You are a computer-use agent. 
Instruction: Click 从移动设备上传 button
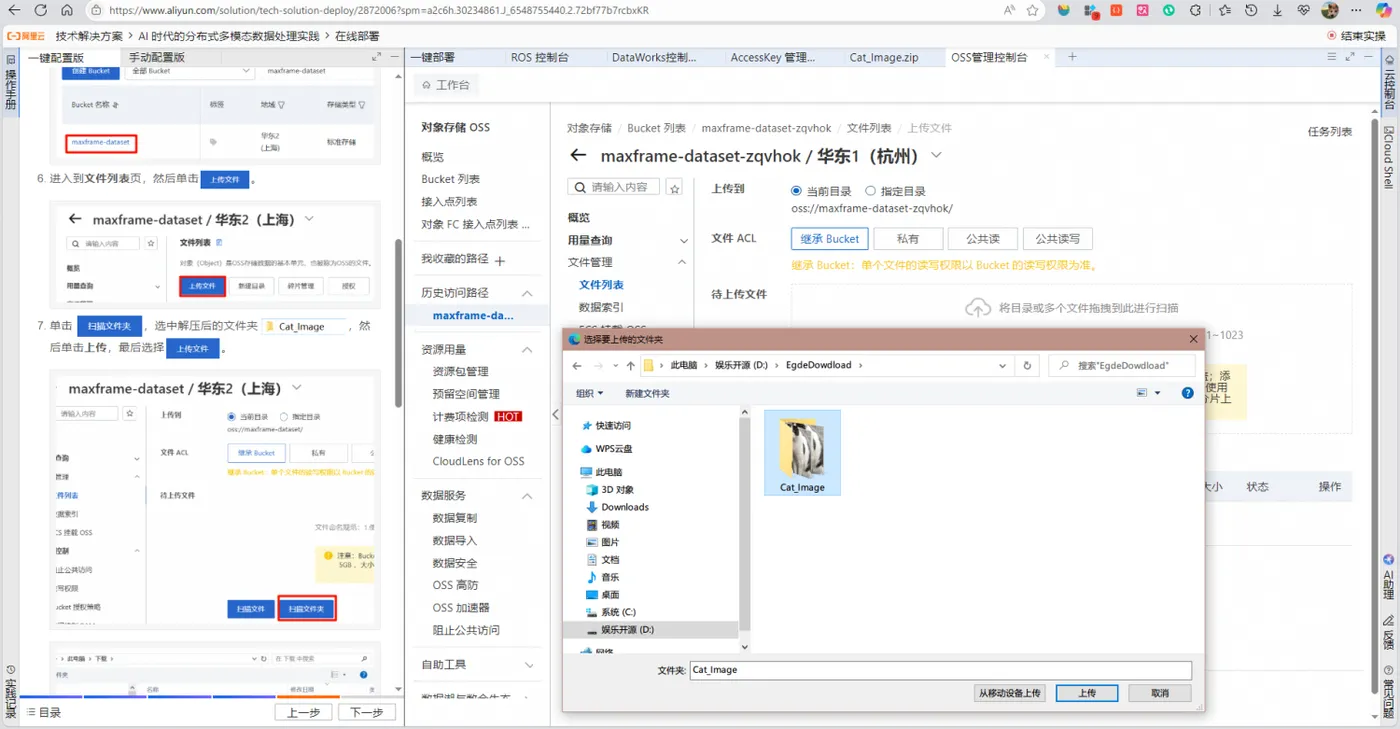click(1010, 693)
